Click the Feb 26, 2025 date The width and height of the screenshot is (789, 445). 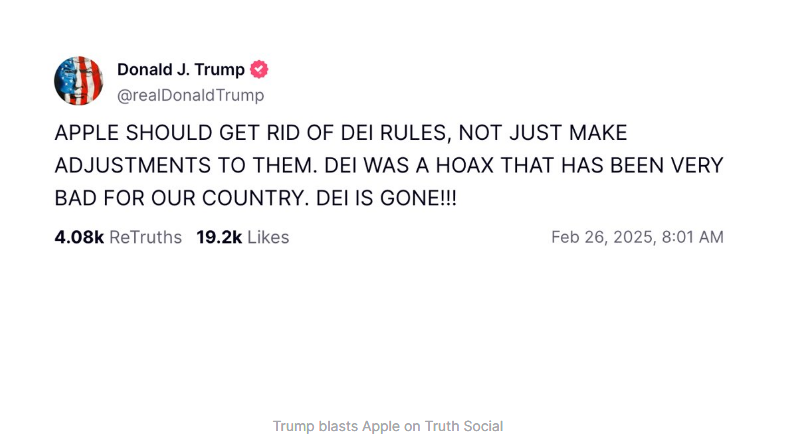click(600, 237)
